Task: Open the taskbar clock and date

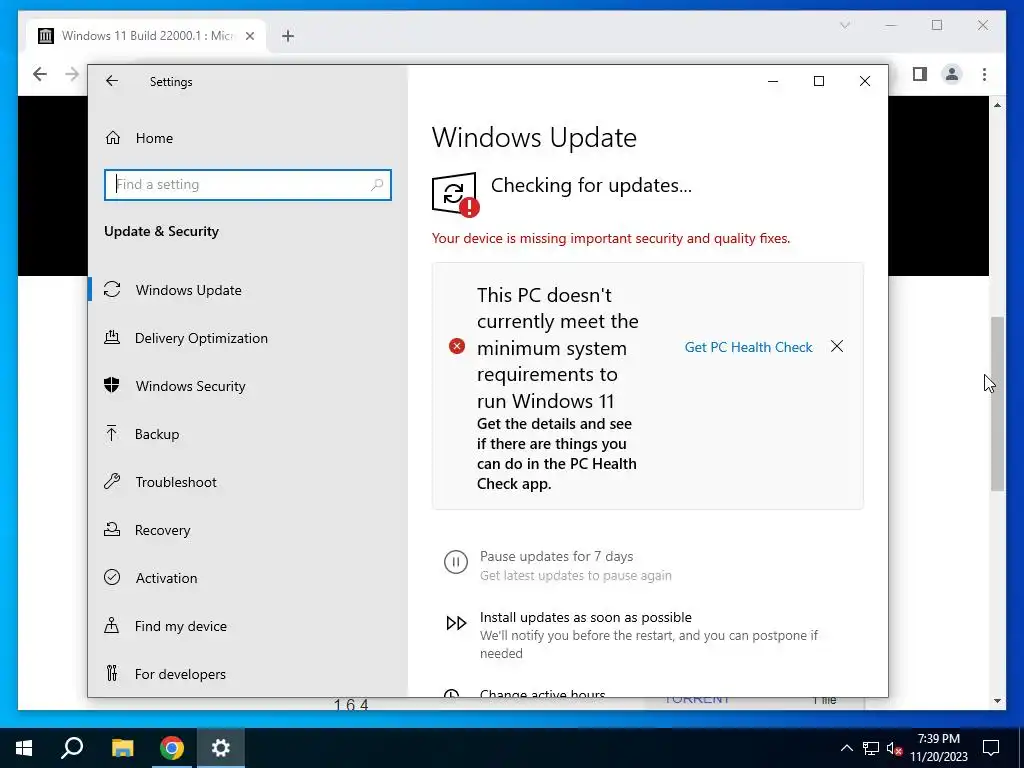Action: tap(938, 748)
